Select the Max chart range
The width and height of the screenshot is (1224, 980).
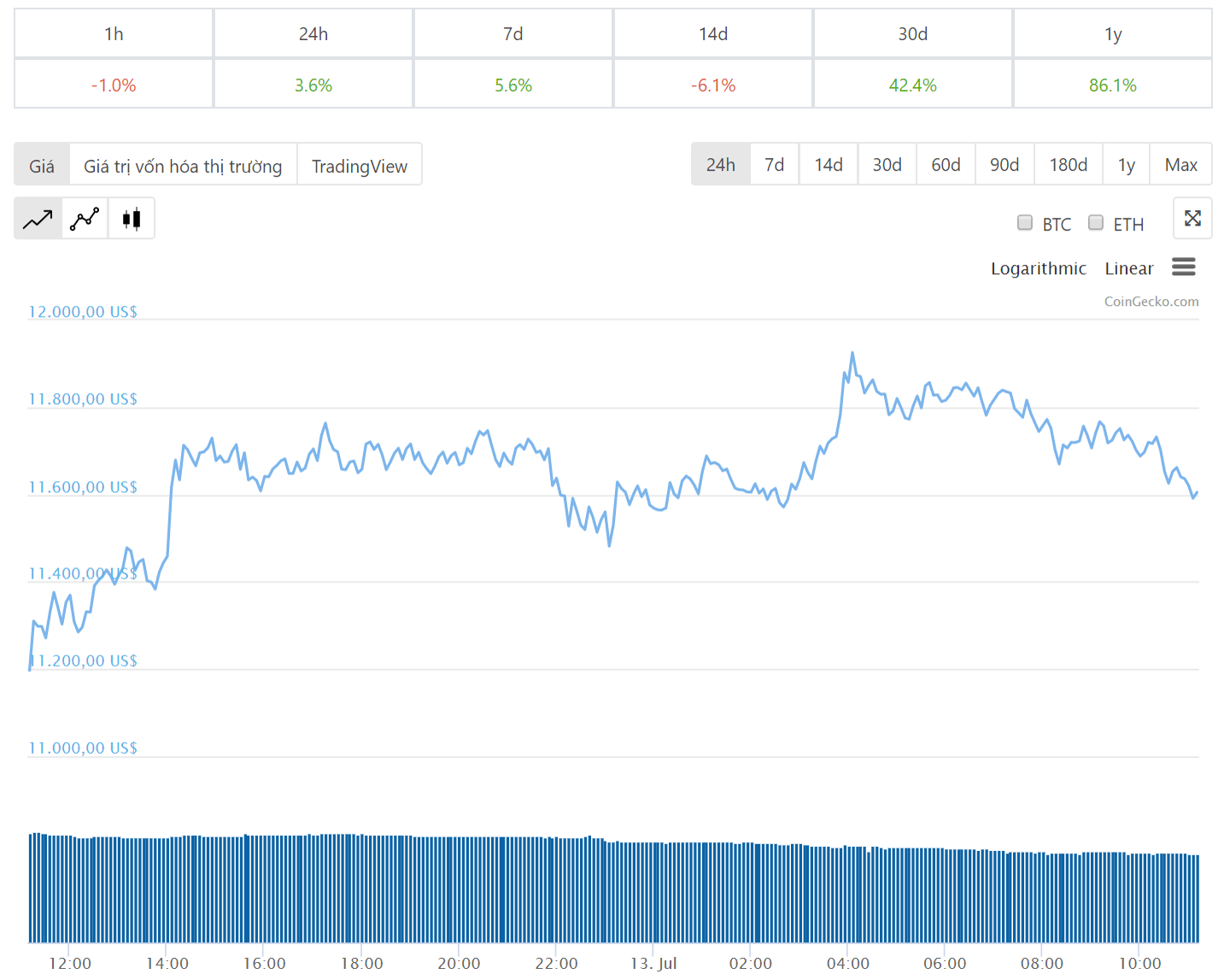1181,164
